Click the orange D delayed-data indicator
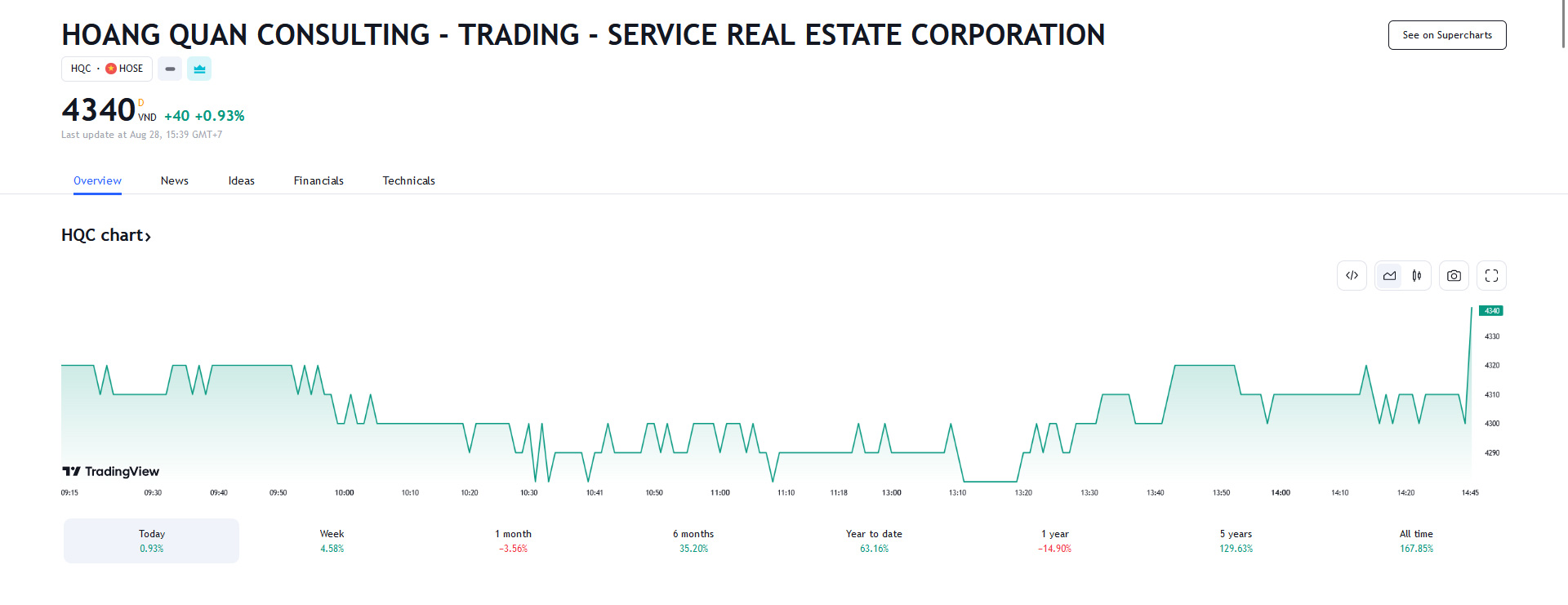This screenshot has height=605, width=1568. (140, 103)
